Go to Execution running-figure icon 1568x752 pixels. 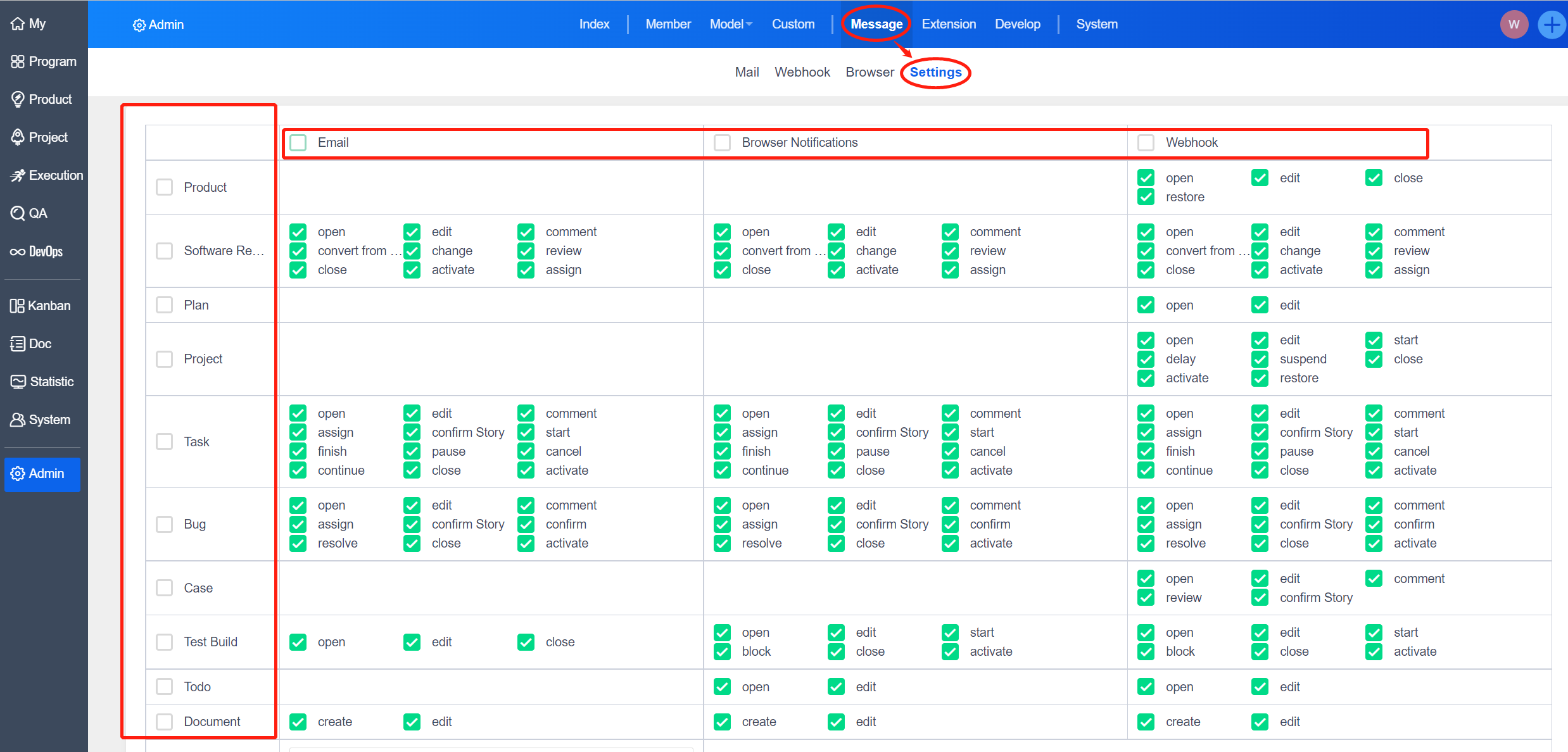(18, 175)
